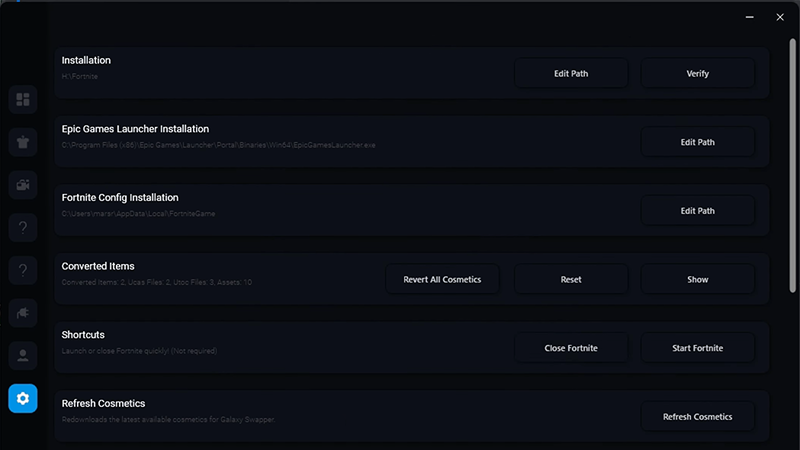
Task: Click the Converted Items count text
Action: click(157, 282)
